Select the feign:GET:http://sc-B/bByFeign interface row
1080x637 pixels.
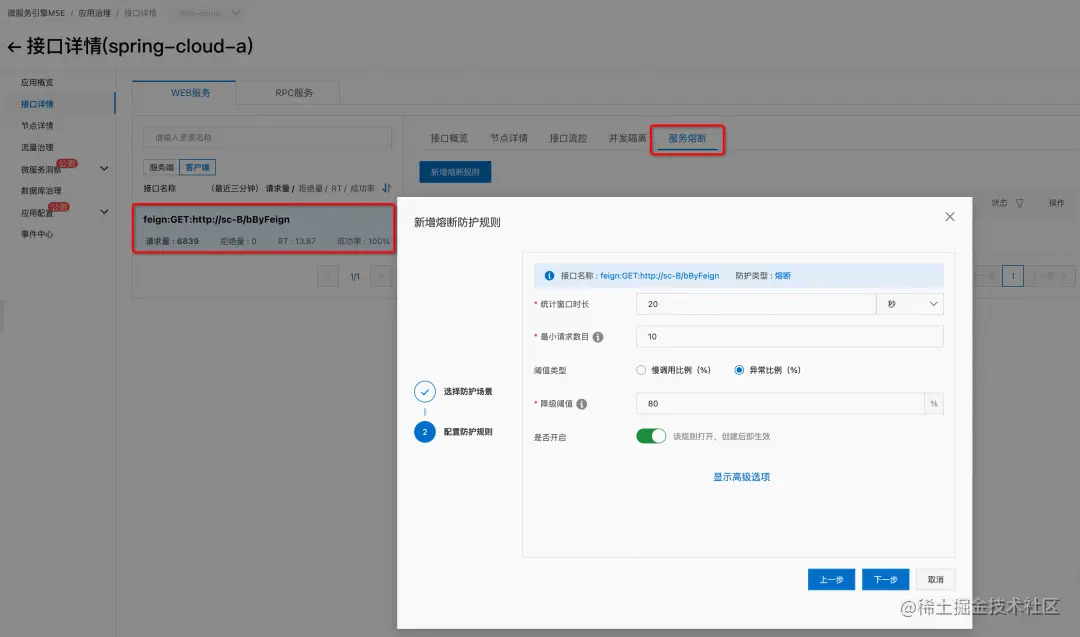click(x=264, y=229)
